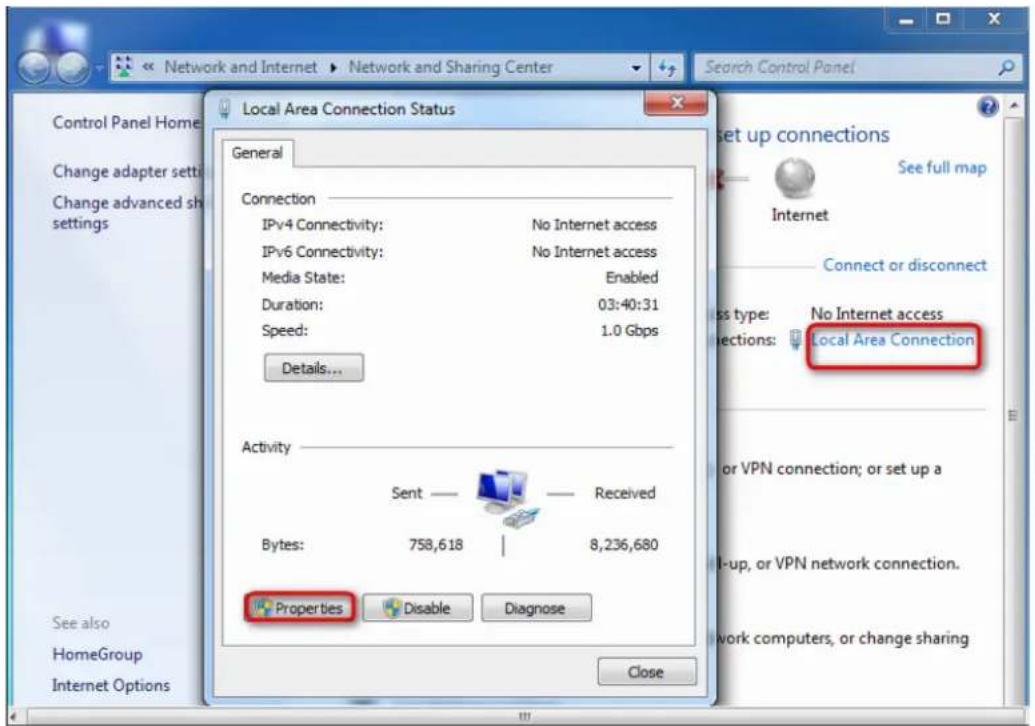This screenshot has width=1035, height=726.
Task: Click See full map link
Action: pyautogui.click(x=942, y=167)
